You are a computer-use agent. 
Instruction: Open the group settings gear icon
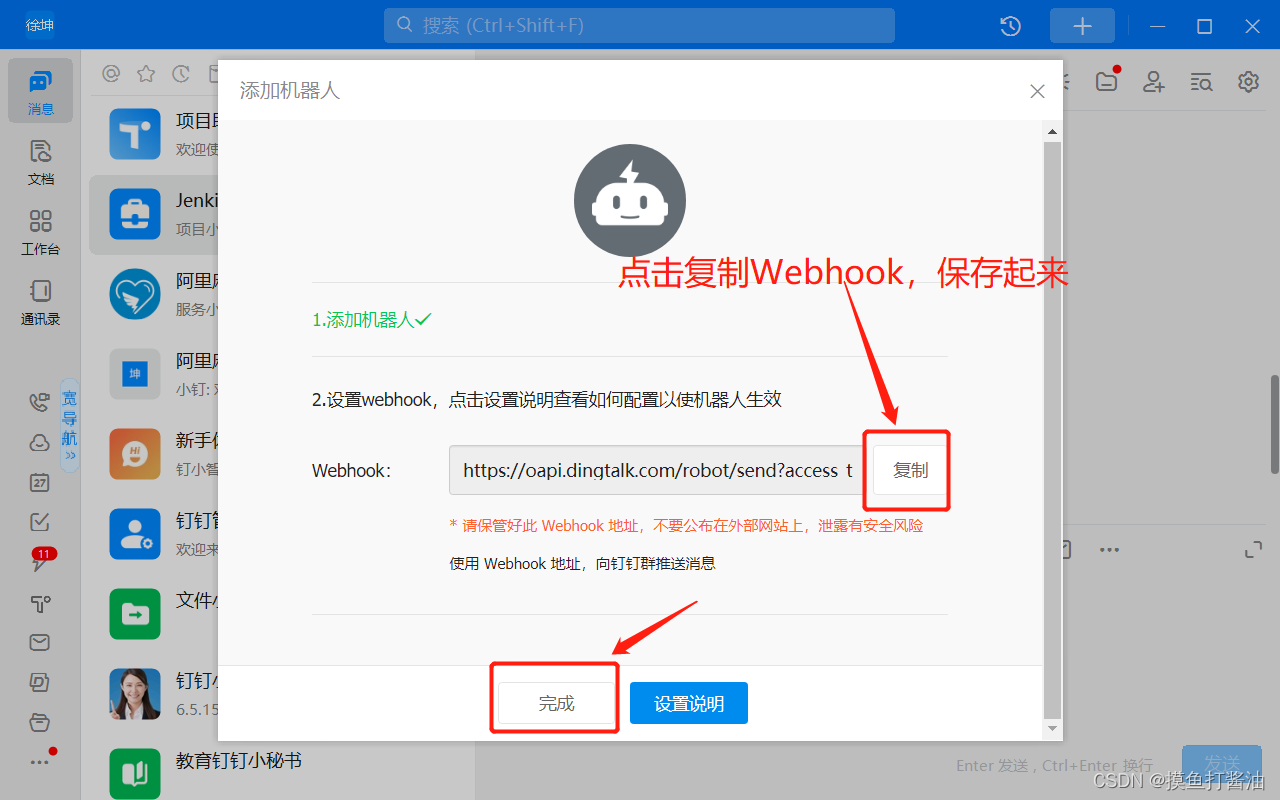coord(1248,82)
